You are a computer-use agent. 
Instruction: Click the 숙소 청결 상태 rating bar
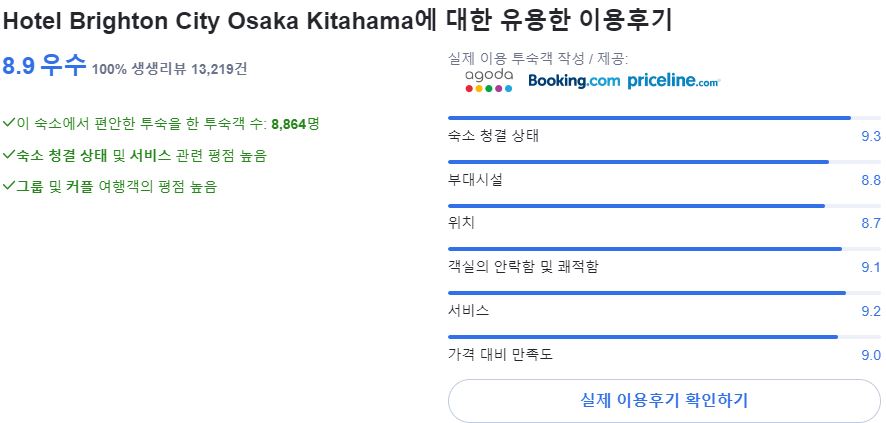tap(664, 118)
